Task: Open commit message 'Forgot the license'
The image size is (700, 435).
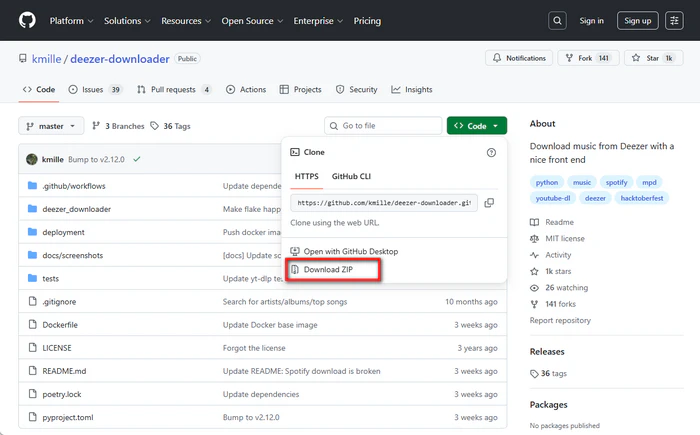Action: click(254, 348)
